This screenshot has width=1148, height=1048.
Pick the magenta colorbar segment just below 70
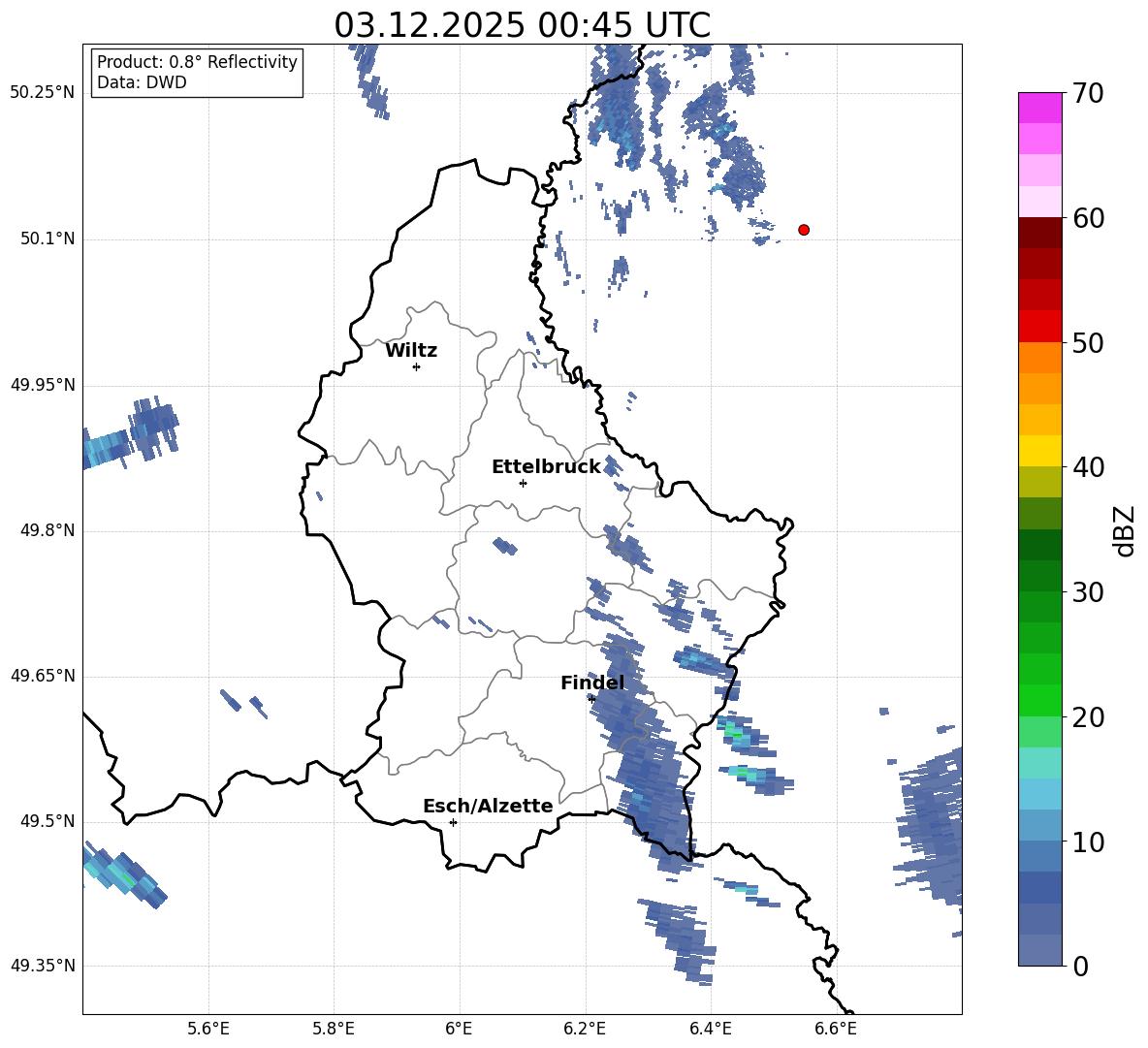tap(1039, 109)
